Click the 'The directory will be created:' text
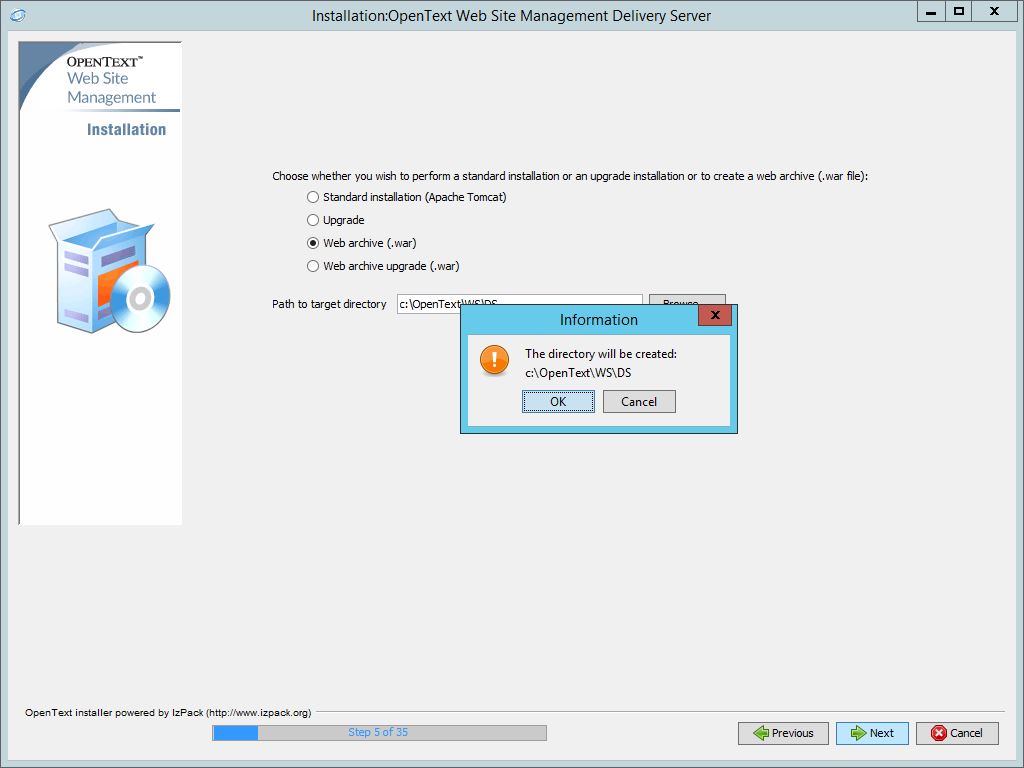The height and width of the screenshot is (768, 1024). pos(601,354)
